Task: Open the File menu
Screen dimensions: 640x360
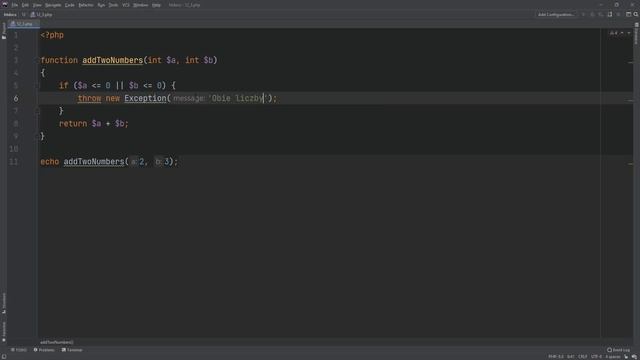Action: point(15,5)
